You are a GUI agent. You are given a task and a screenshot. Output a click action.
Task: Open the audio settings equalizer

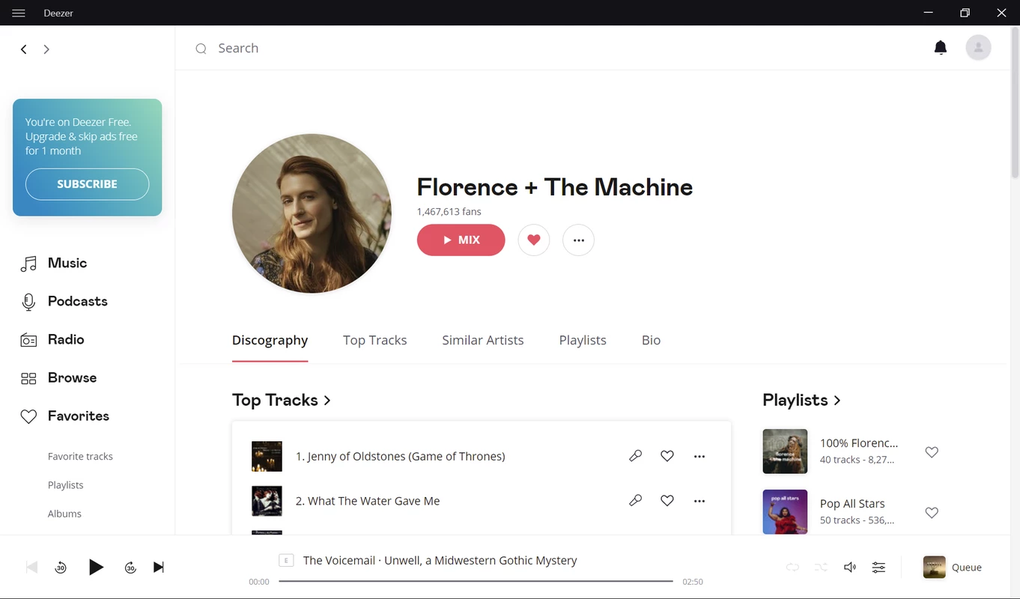[878, 567]
